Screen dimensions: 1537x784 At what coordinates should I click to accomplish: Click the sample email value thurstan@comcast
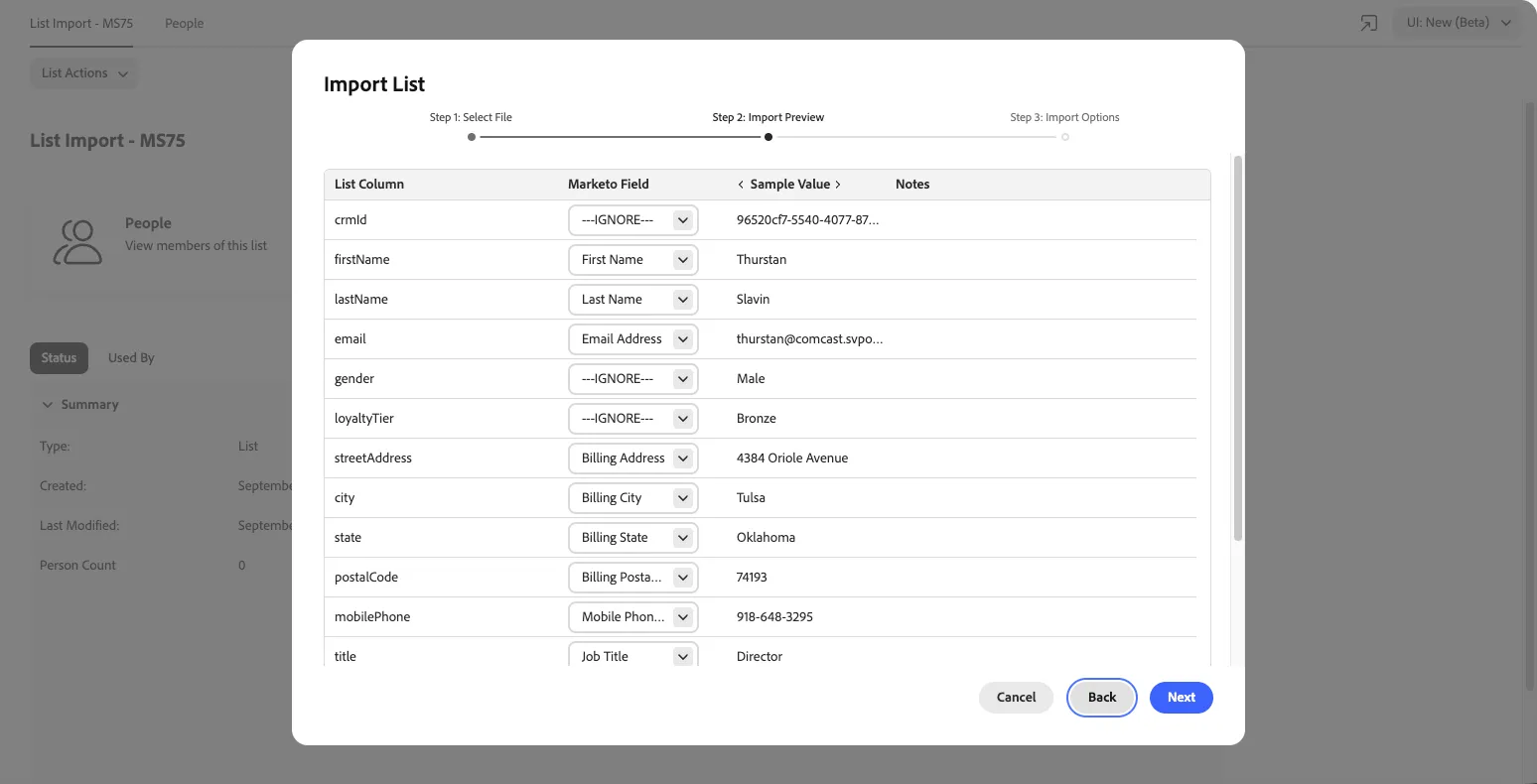(x=809, y=339)
